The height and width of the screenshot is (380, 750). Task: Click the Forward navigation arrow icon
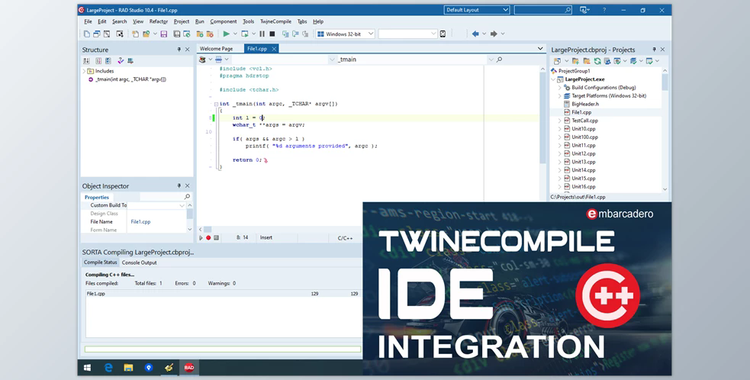(494, 34)
